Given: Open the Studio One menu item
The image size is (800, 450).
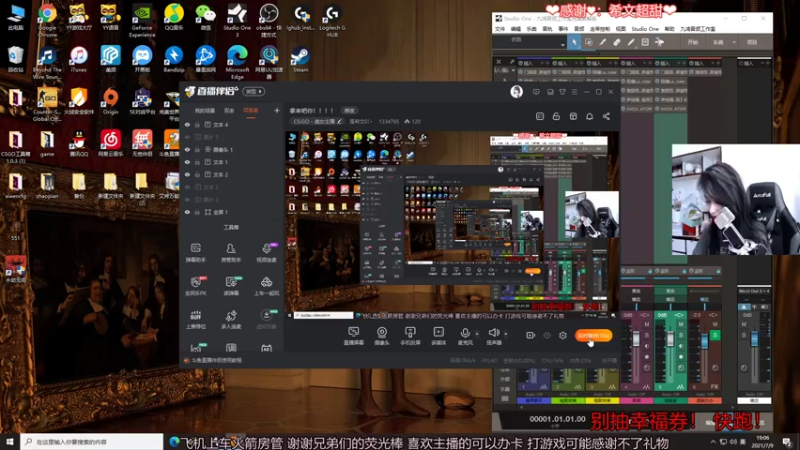Looking at the screenshot, I should (645, 29).
